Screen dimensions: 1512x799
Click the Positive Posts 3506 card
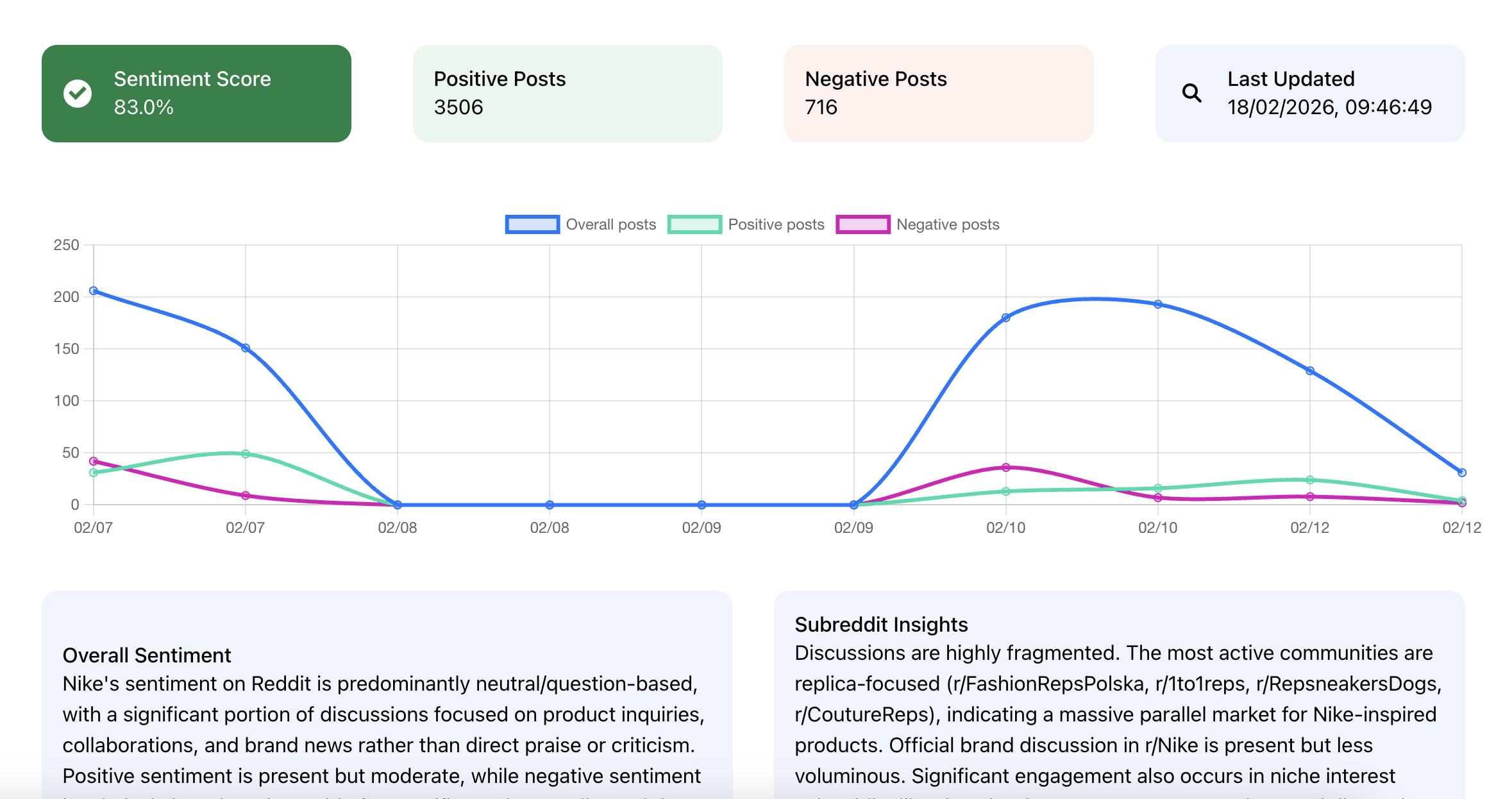point(567,94)
